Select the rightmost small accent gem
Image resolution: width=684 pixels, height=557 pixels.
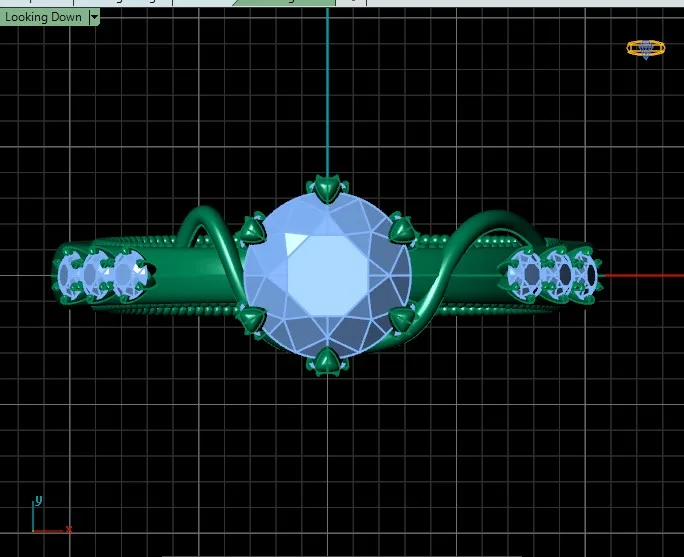(586, 275)
